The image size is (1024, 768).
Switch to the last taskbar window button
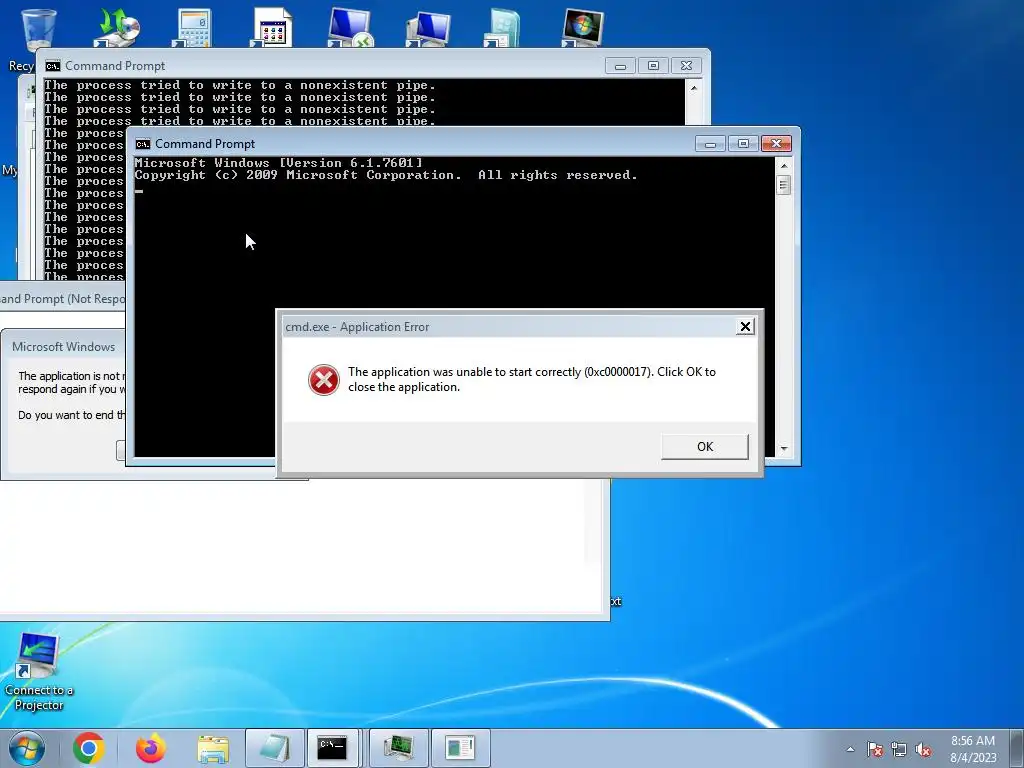coord(460,748)
